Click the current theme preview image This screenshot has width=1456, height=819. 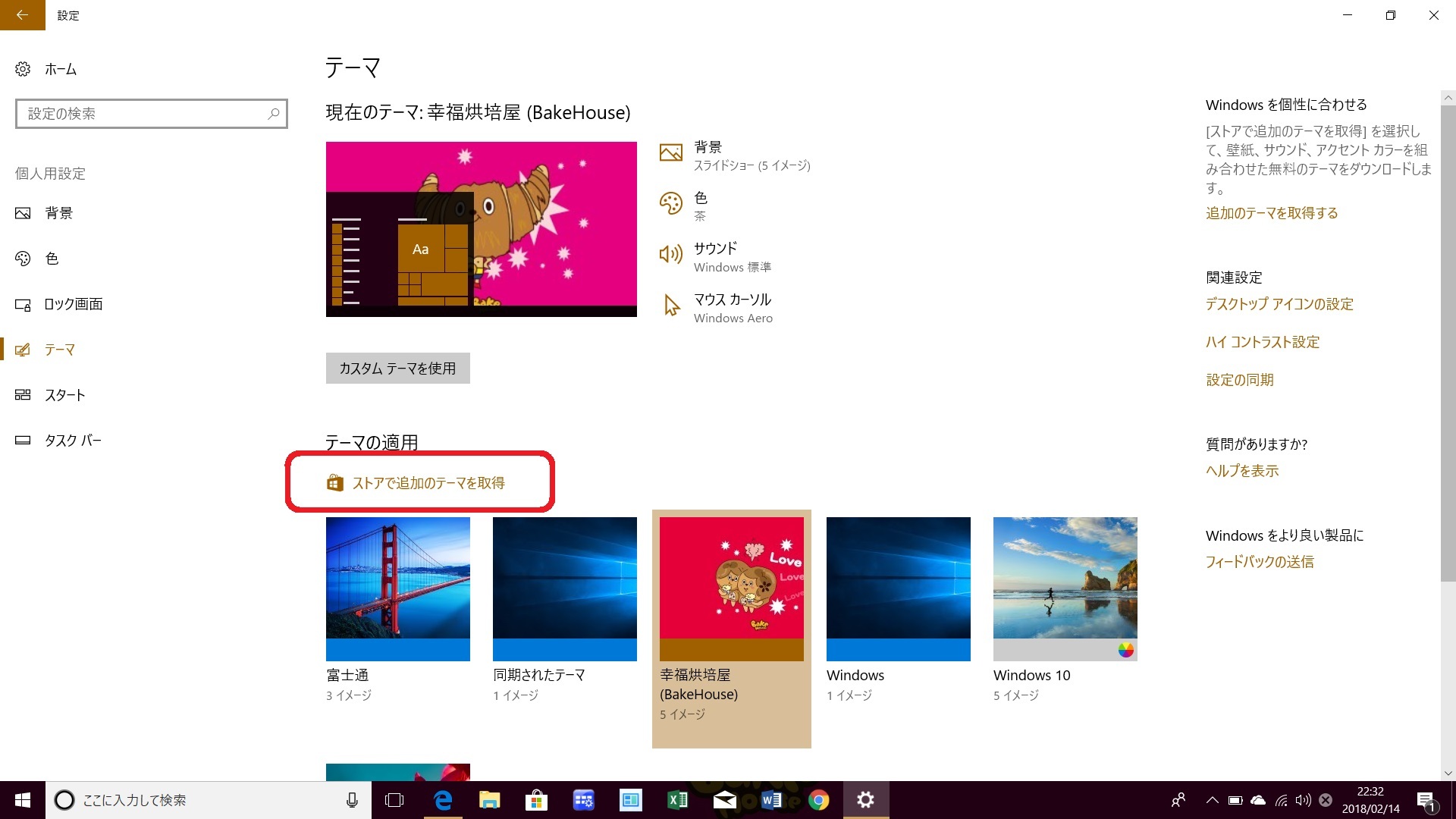point(482,229)
